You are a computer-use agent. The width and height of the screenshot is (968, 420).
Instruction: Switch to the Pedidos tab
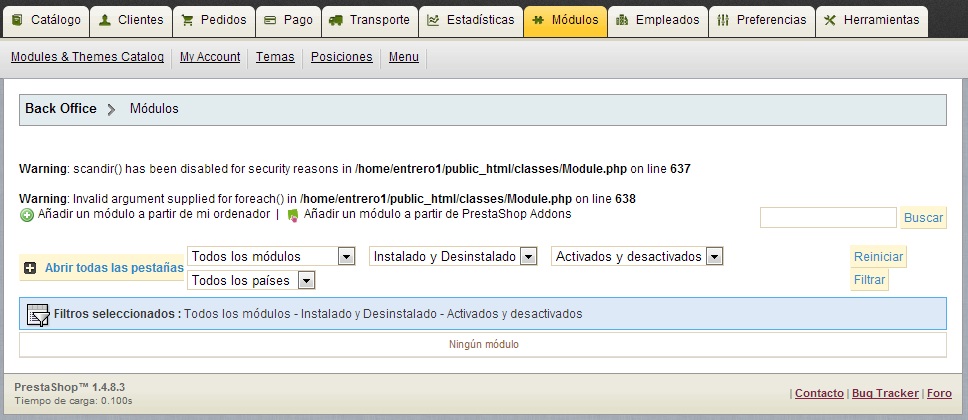point(214,21)
